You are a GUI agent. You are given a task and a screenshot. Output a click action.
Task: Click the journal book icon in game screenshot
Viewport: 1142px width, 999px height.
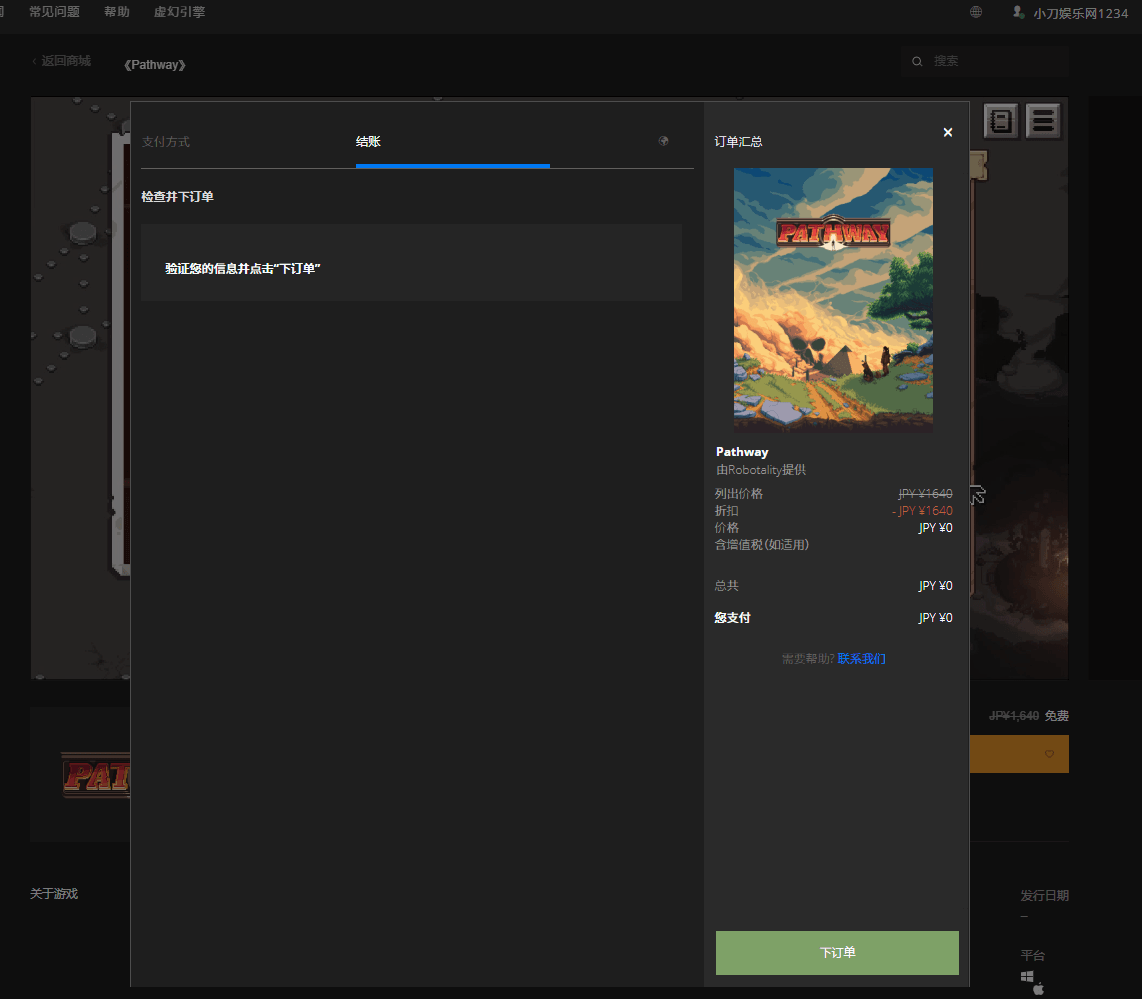coord(1001,121)
